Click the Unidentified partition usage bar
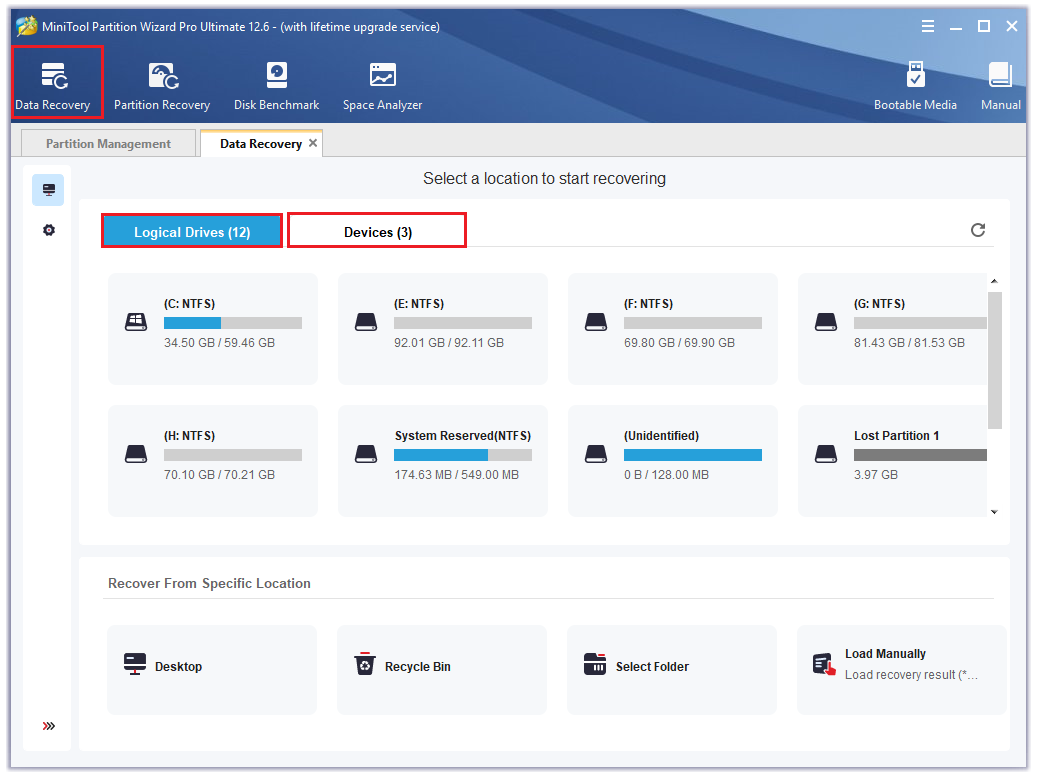The height and width of the screenshot is (778, 1039). pos(692,455)
